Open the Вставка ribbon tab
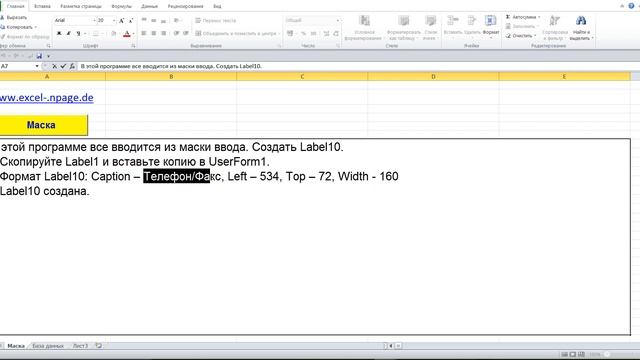 tap(42, 6)
